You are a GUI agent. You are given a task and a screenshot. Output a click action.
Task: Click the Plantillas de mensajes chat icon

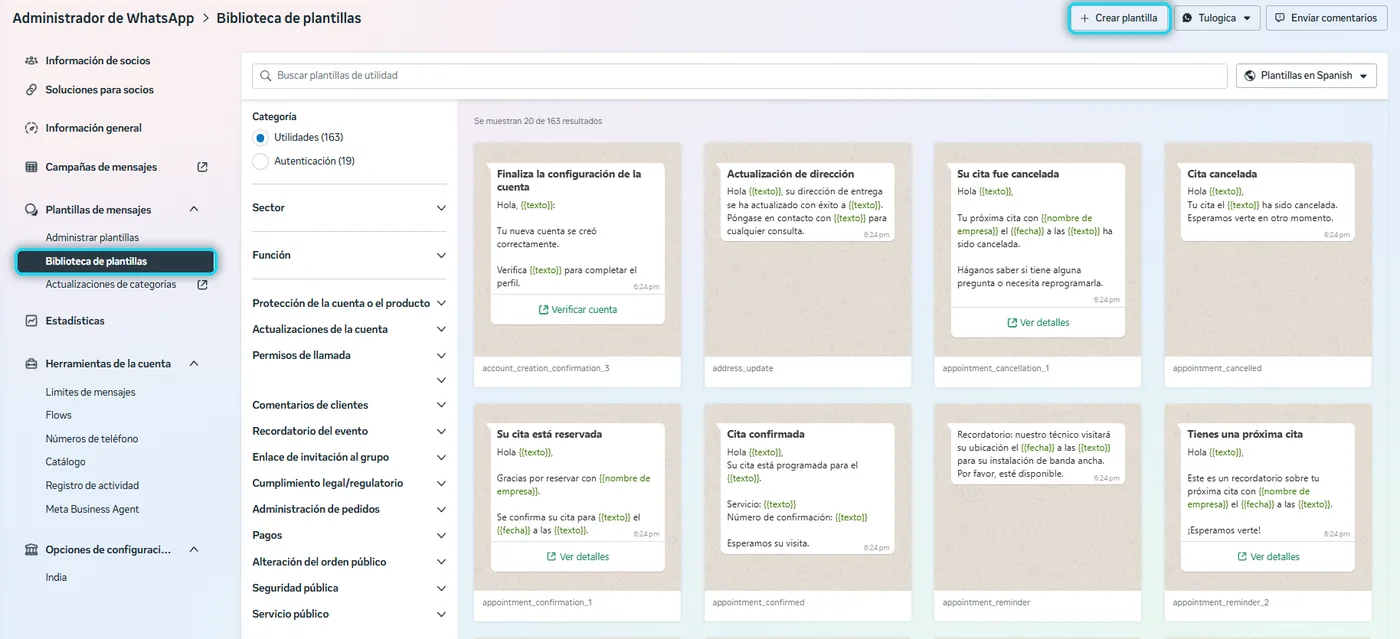click(x=31, y=210)
